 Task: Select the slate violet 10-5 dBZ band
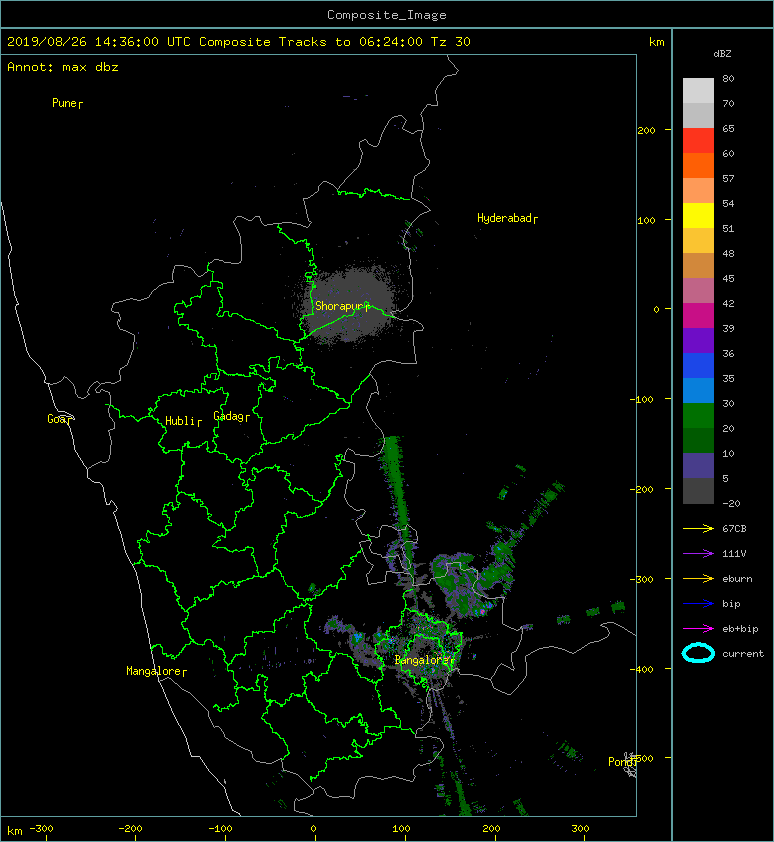pos(698,466)
